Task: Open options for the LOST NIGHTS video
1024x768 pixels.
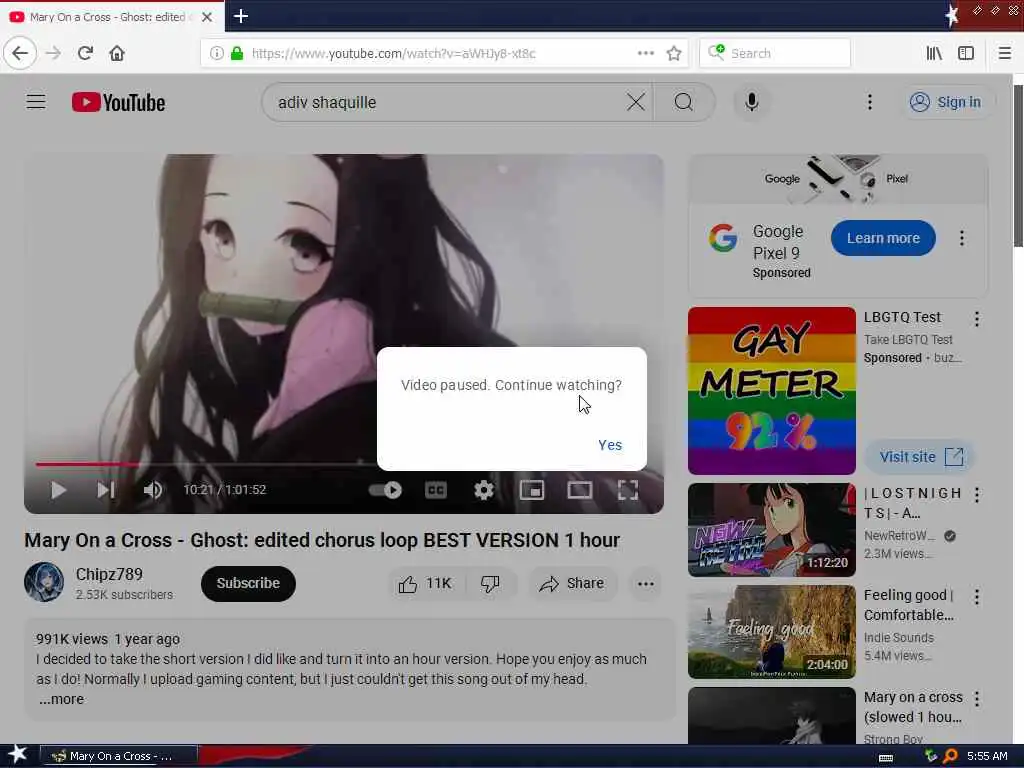Action: (976, 494)
